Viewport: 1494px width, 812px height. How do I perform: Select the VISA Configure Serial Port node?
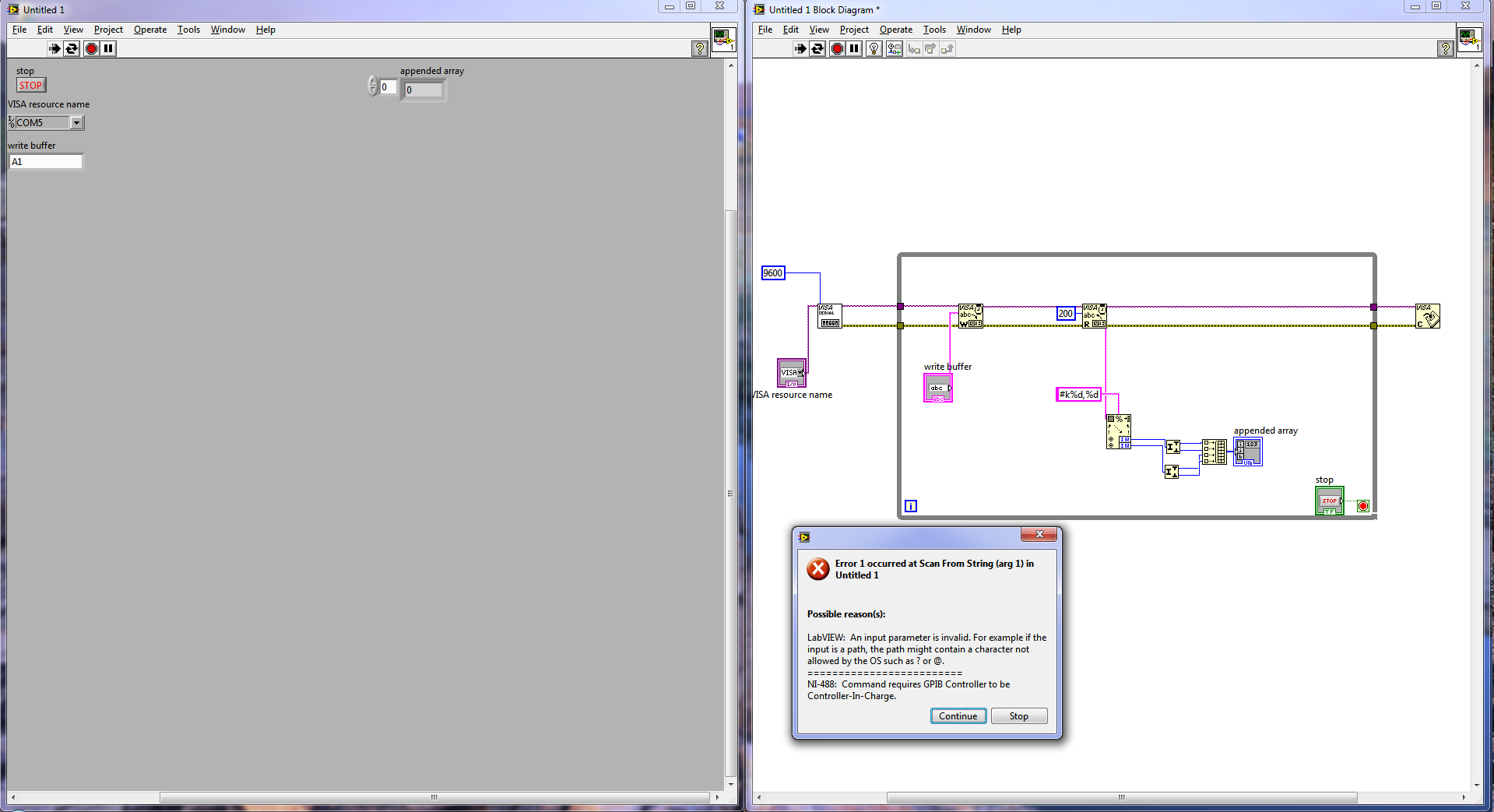pyautogui.click(x=830, y=316)
